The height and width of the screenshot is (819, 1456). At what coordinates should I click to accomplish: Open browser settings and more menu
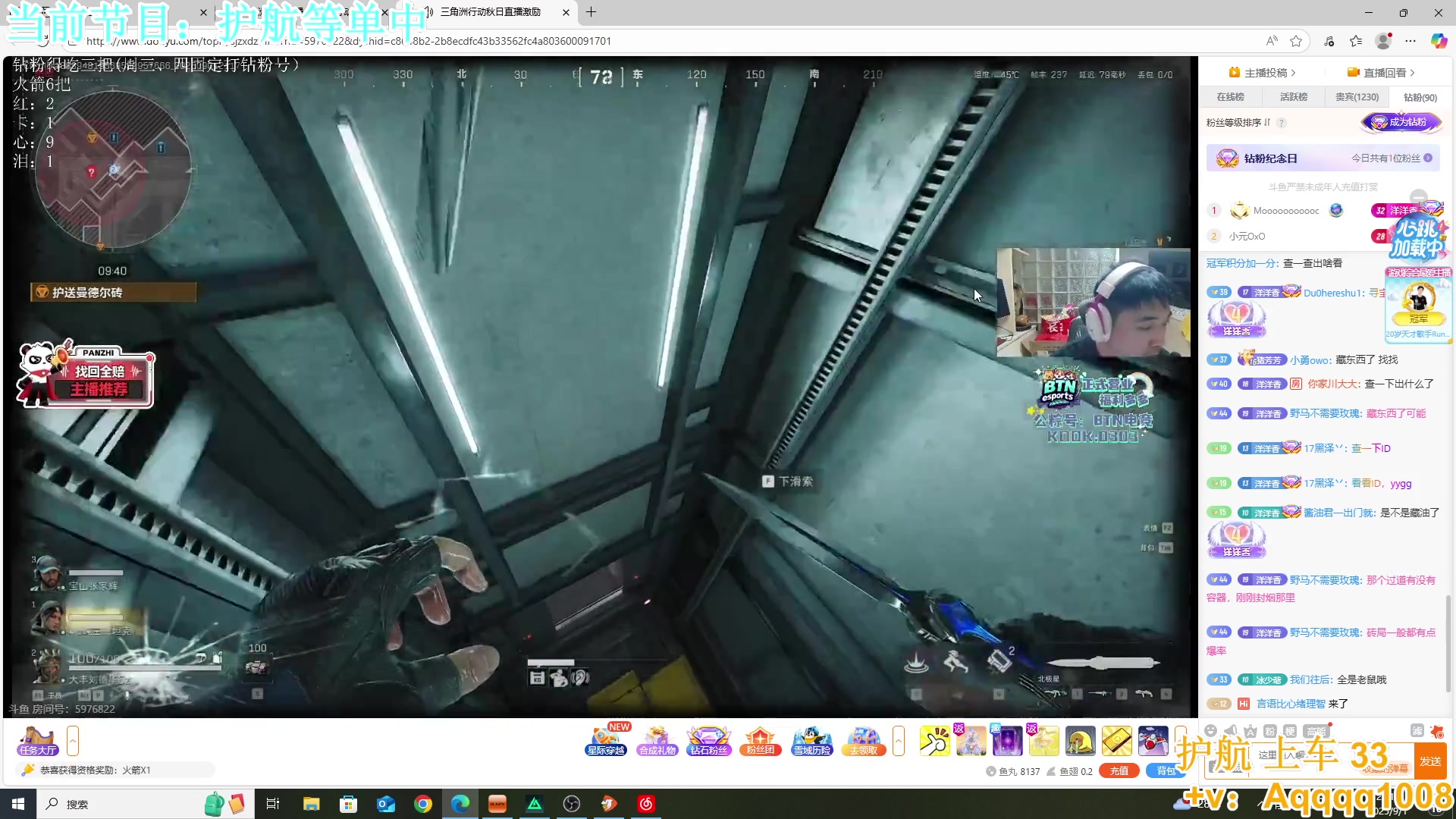[x=1410, y=41]
